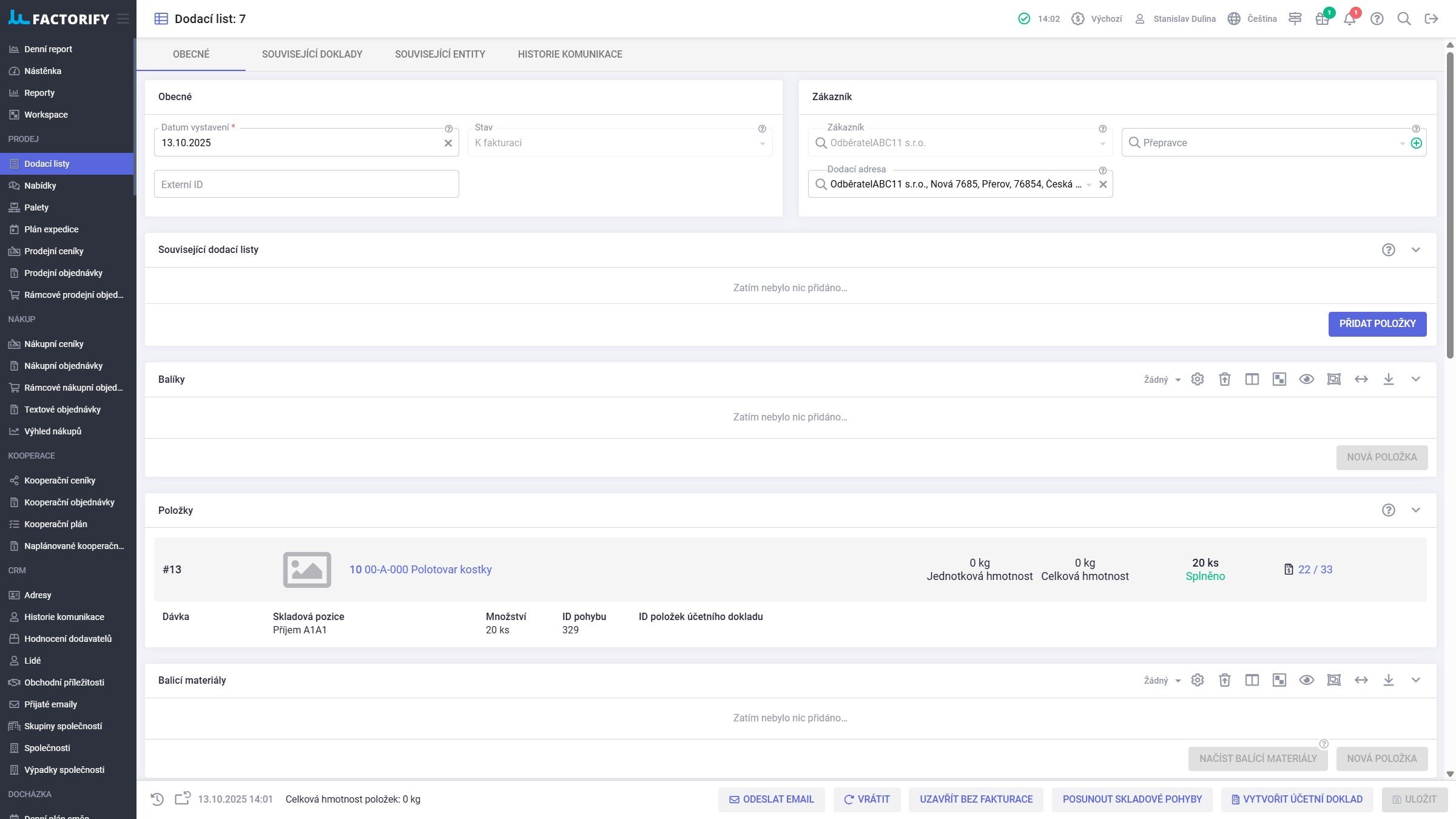Switch to Související doklady tab

(312, 54)
